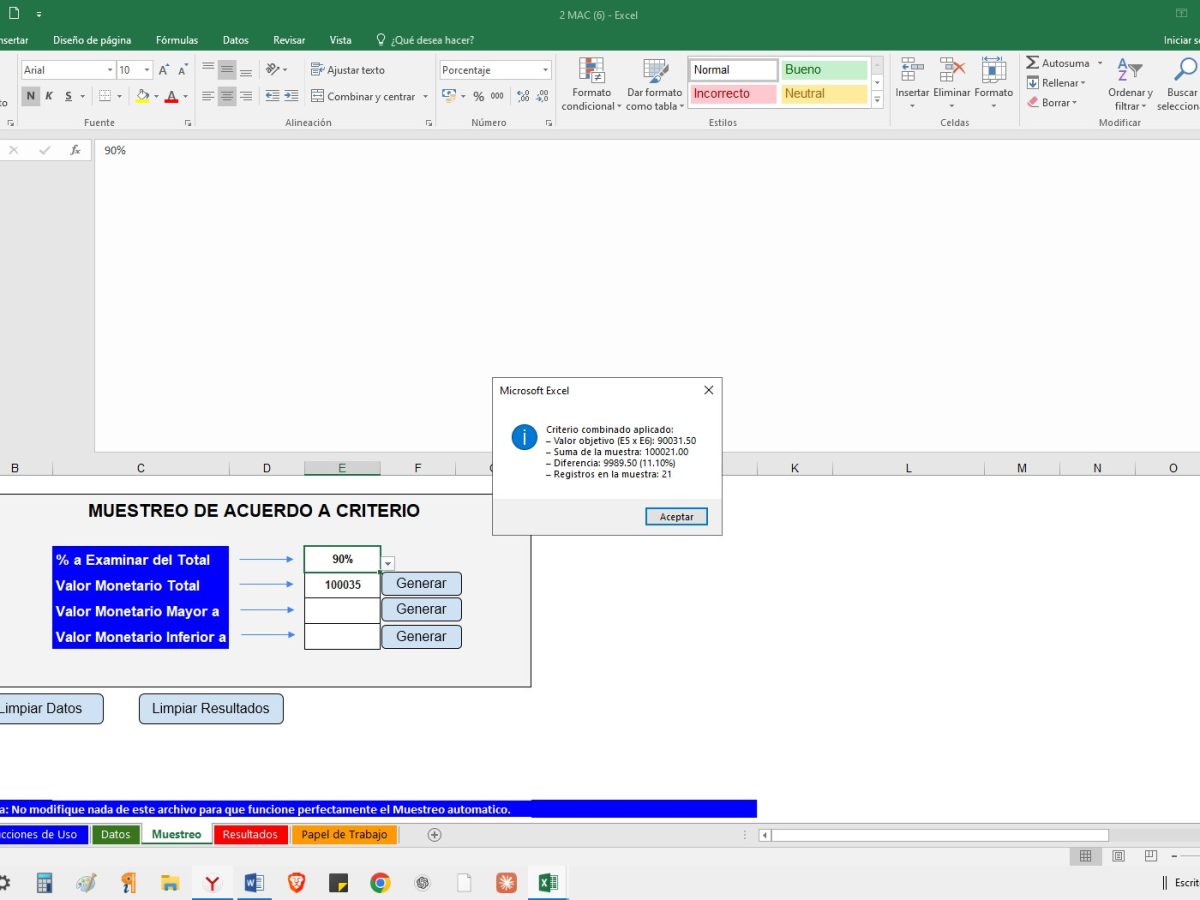The width and height of the screenshot is (1200, 900).
Task: Open the Revisar ribbon tab
Action: [x=289, y=40]
